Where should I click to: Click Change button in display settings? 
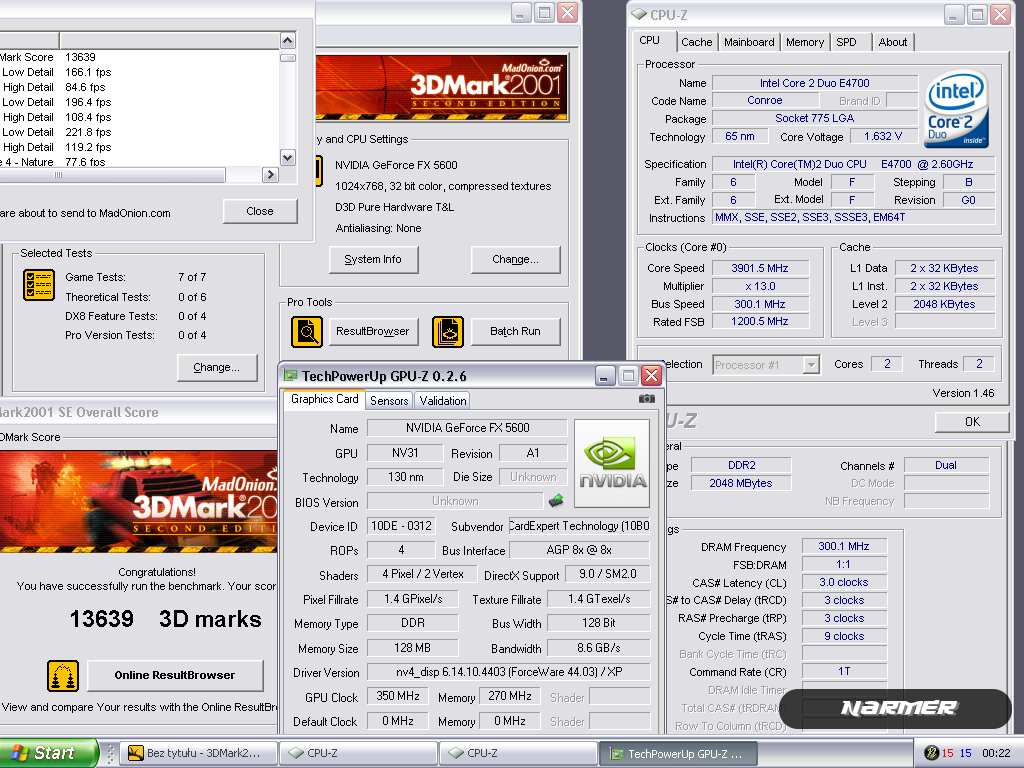pos(515,259)
